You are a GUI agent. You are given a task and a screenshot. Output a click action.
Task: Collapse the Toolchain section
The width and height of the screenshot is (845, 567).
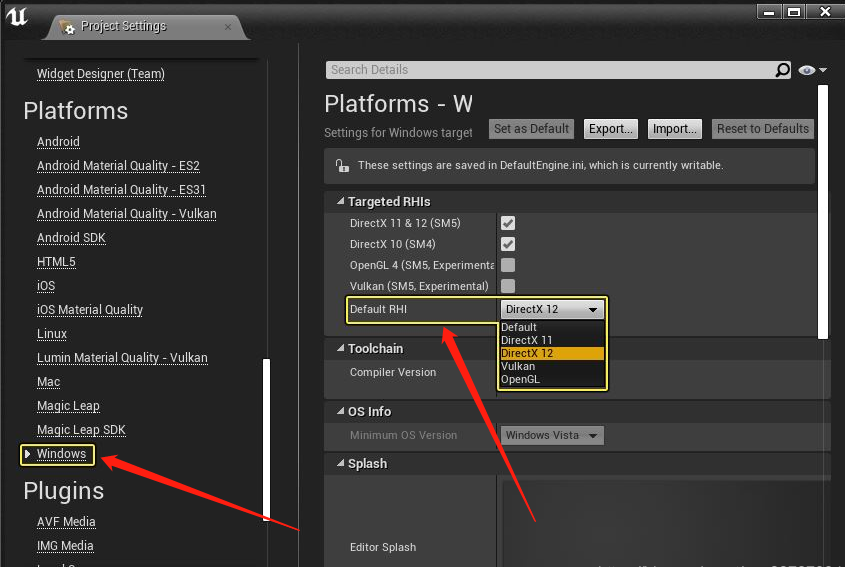(x=340, y=348)
